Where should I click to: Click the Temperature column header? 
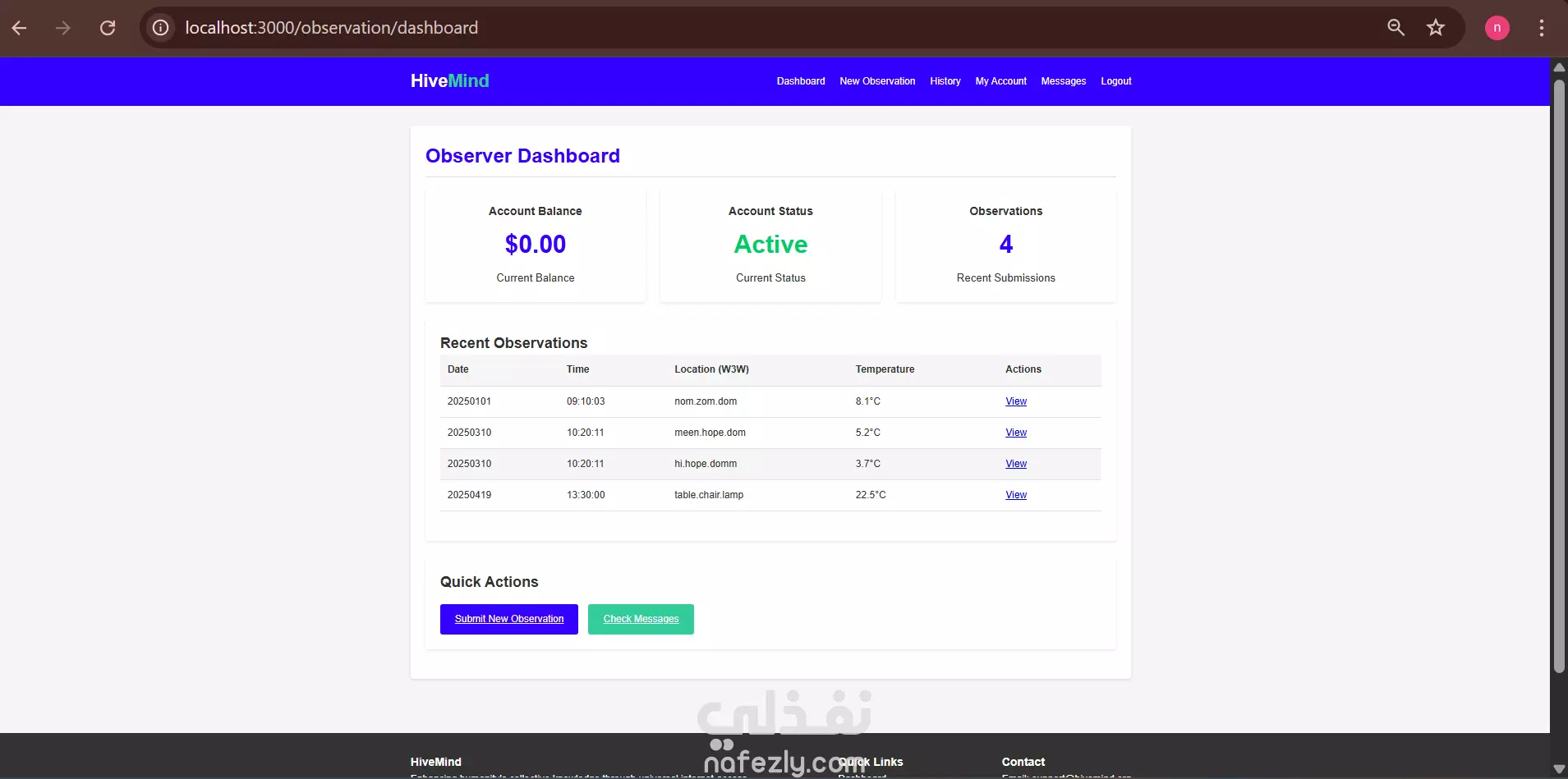[x=885, y=369]
